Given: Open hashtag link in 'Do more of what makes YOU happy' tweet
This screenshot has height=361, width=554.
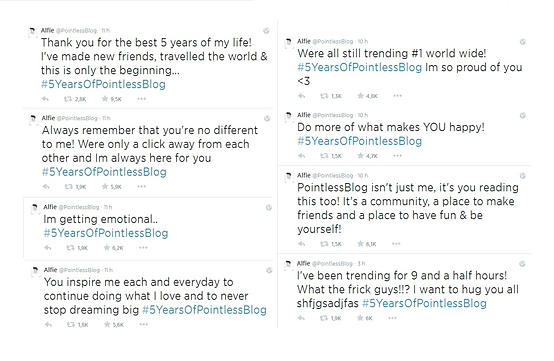Looking at the screenshot, I should tap(359, 141).
